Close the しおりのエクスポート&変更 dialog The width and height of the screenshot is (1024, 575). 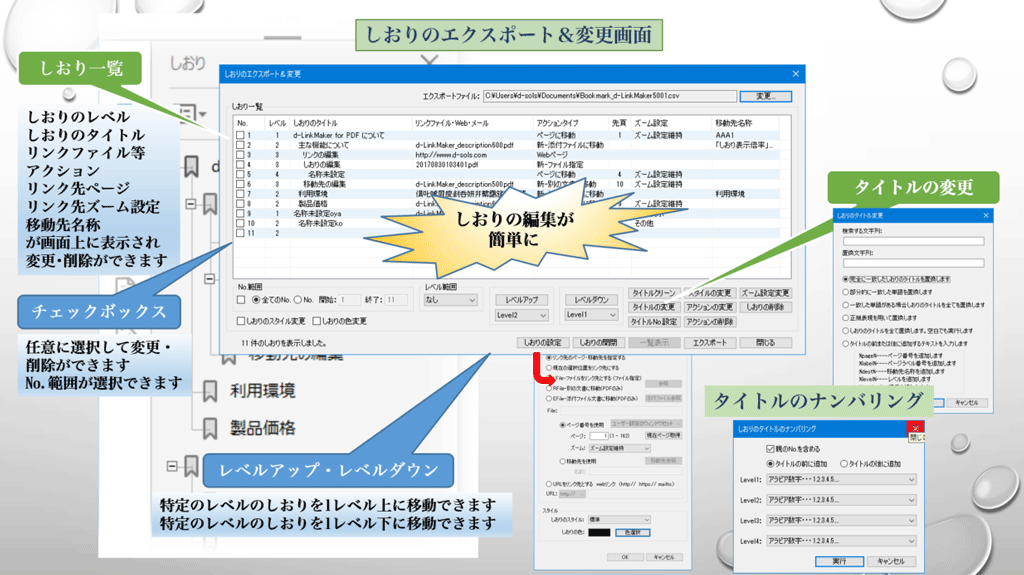pyautogui.click(x=796, y=74)
